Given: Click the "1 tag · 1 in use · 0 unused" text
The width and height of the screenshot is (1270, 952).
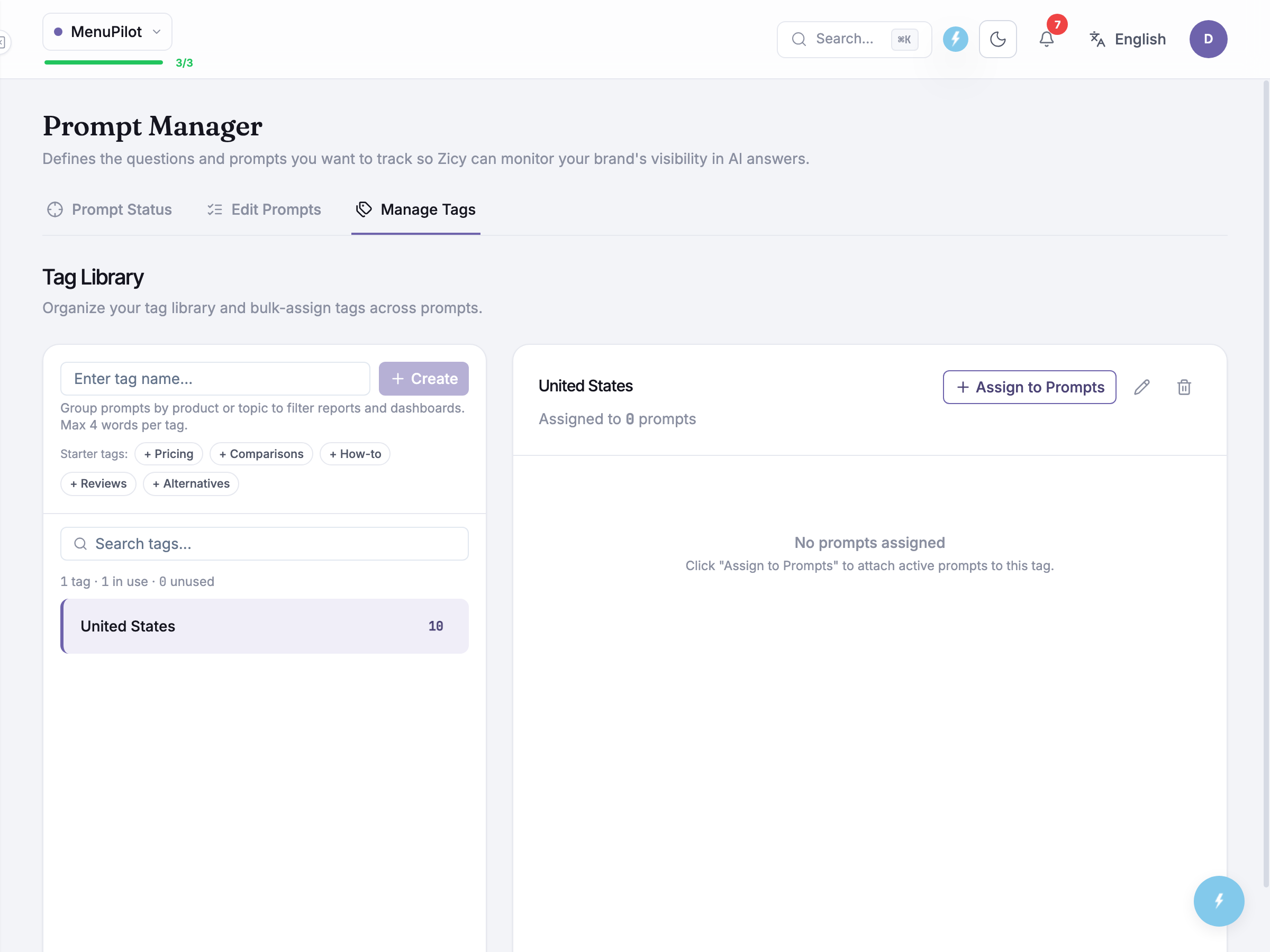Looking at the screenshot, I should tap(137, 581).
